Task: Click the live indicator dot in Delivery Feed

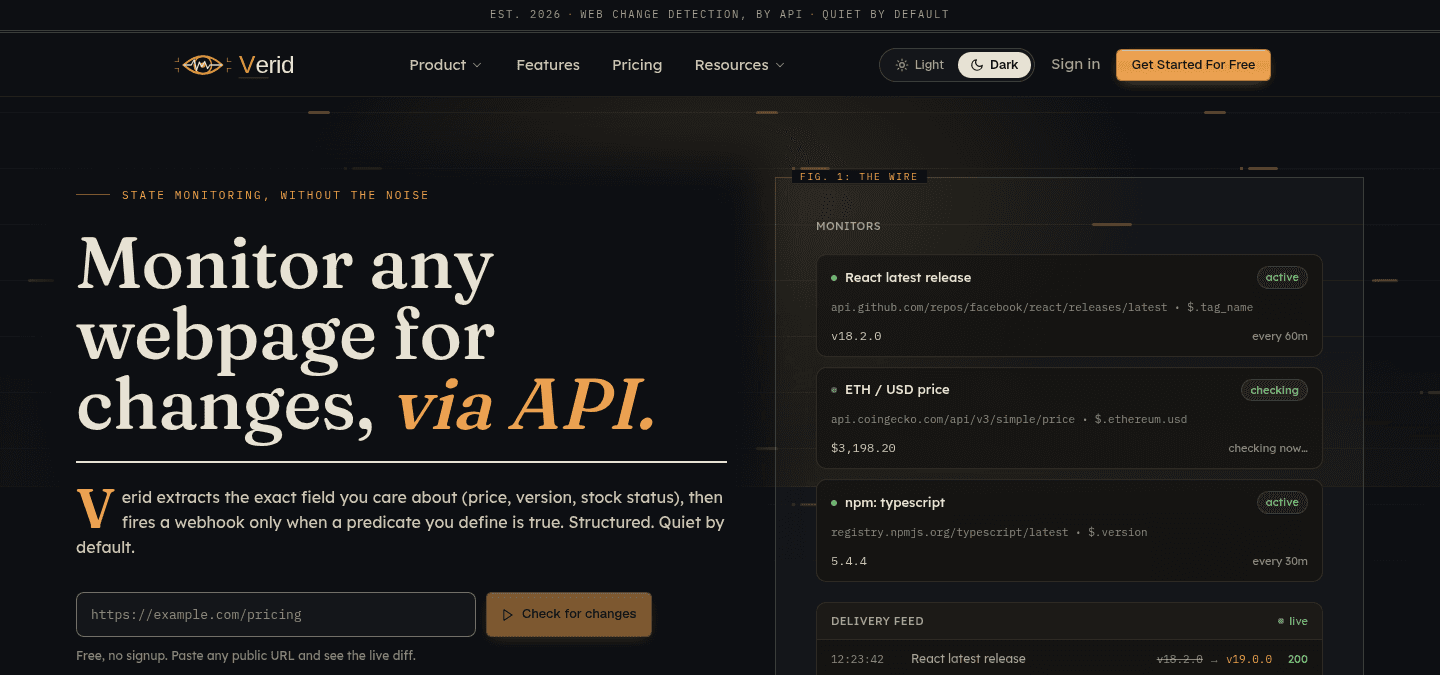Action: [1281, 621]
